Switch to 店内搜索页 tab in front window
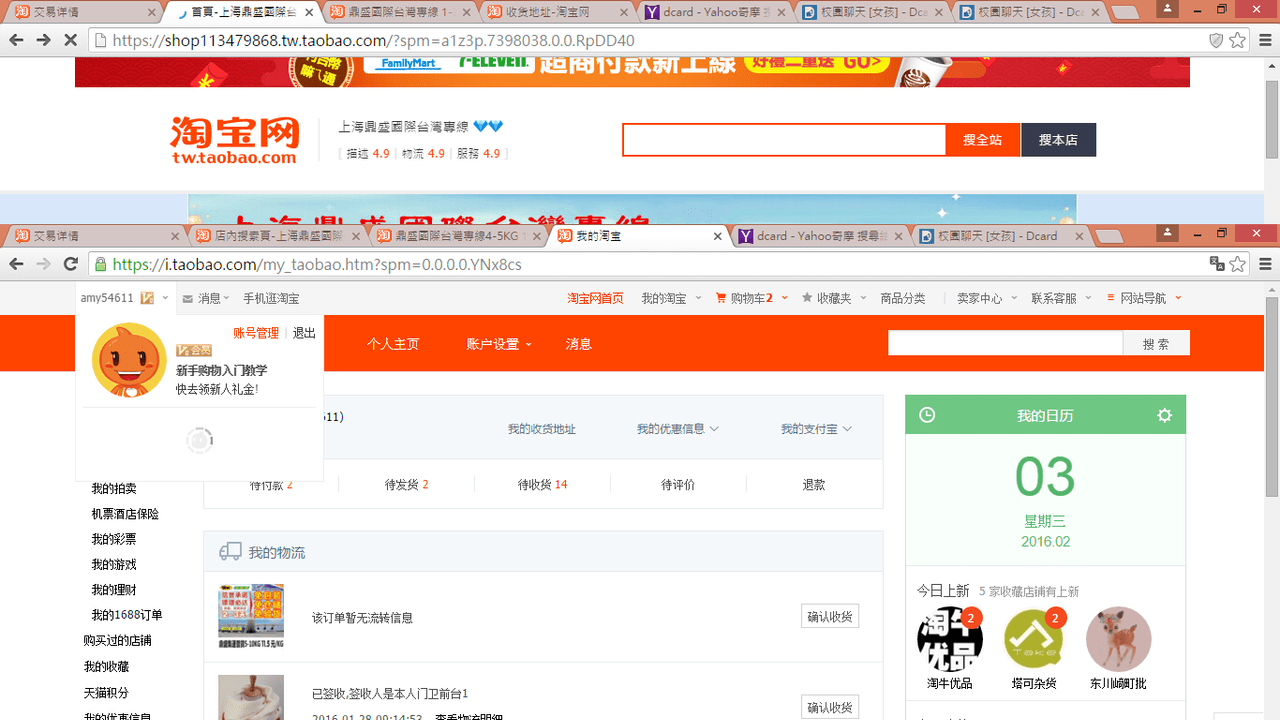 click(279, 236)
